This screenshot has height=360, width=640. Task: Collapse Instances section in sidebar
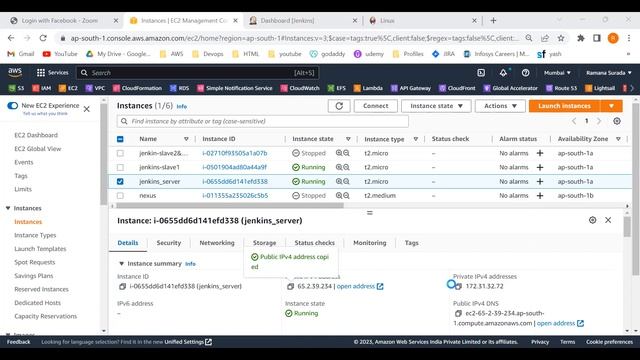click(8, 208)
